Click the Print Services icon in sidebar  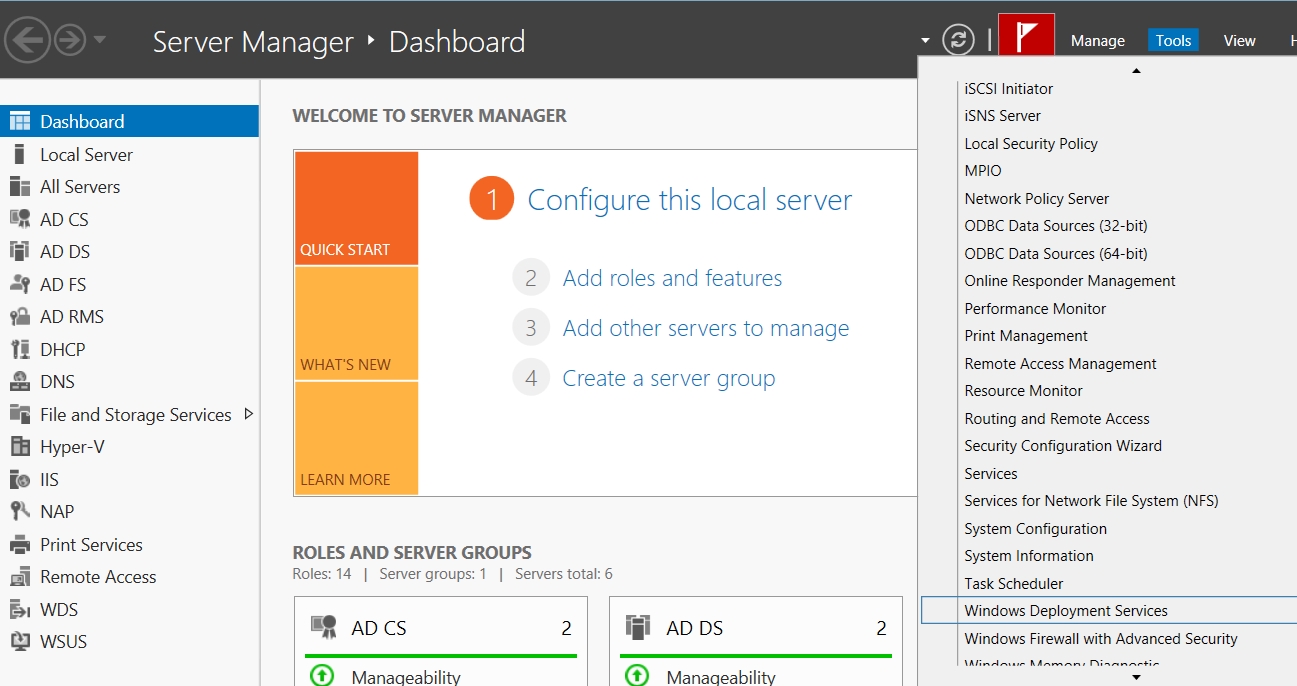point(20,544)
